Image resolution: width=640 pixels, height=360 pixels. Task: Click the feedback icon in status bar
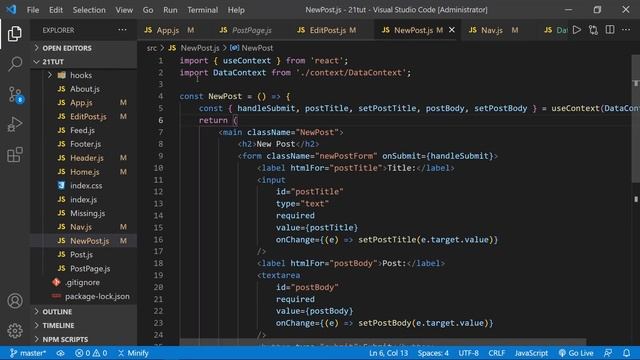[x=608, y=353]
